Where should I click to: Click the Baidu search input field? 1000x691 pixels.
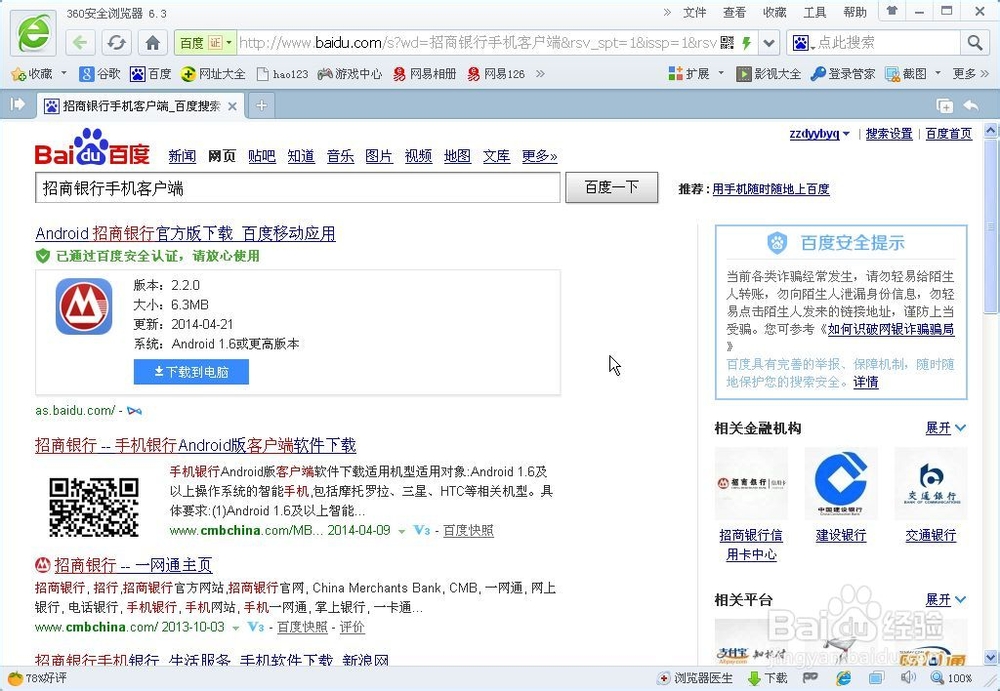(x=298, y=188)
